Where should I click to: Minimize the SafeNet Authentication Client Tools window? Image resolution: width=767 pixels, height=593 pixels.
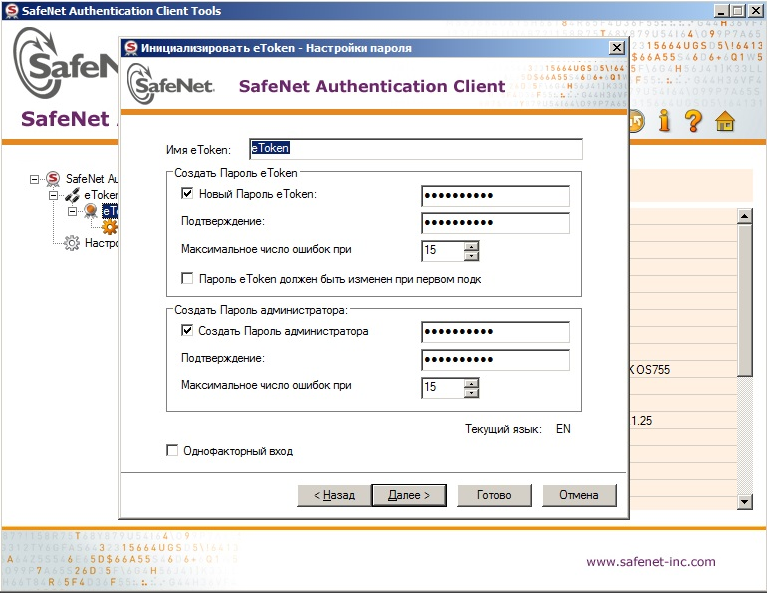point(721,11)
